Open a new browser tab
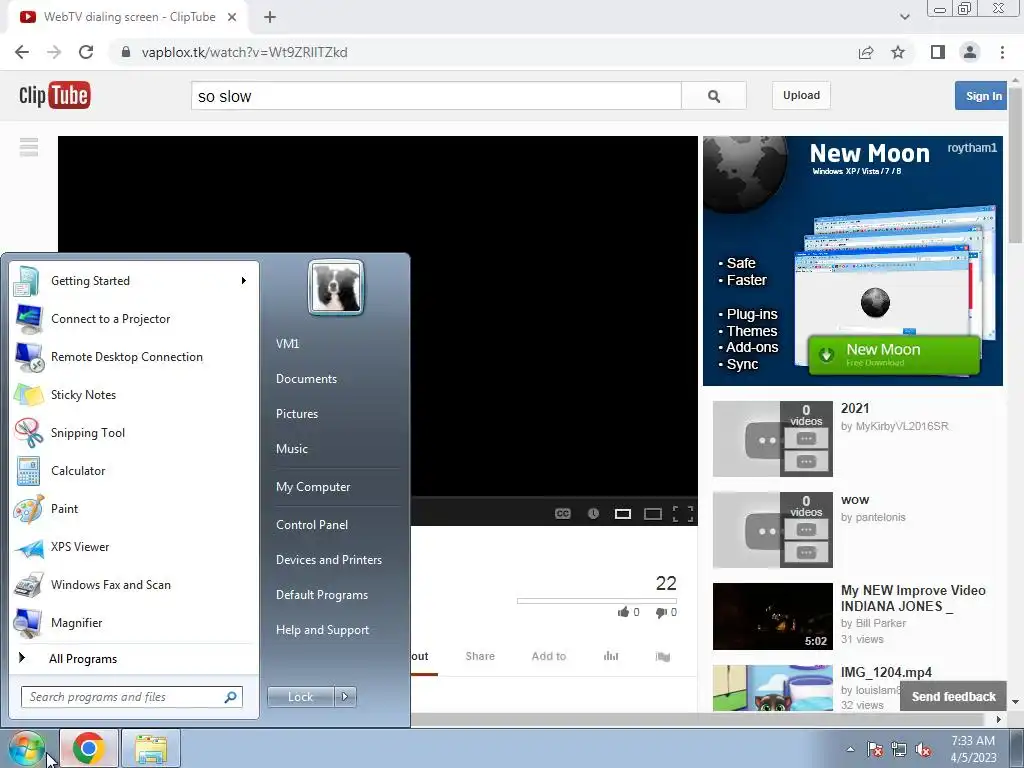 coord(270,17)
